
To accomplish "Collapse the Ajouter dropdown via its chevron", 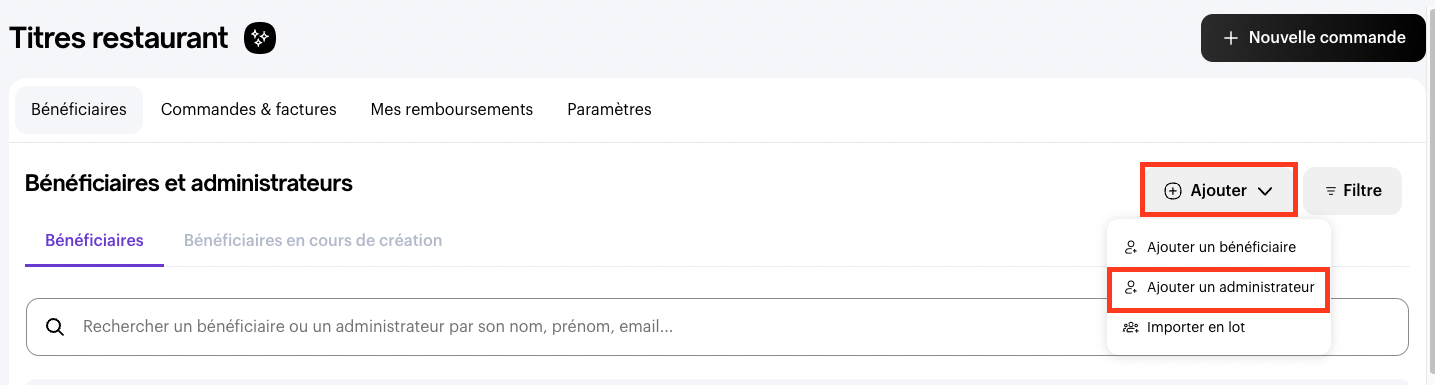I will coord(1264,191).
